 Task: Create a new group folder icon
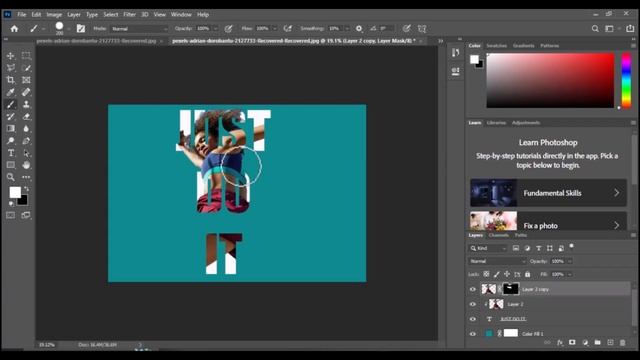pos(598,342)
